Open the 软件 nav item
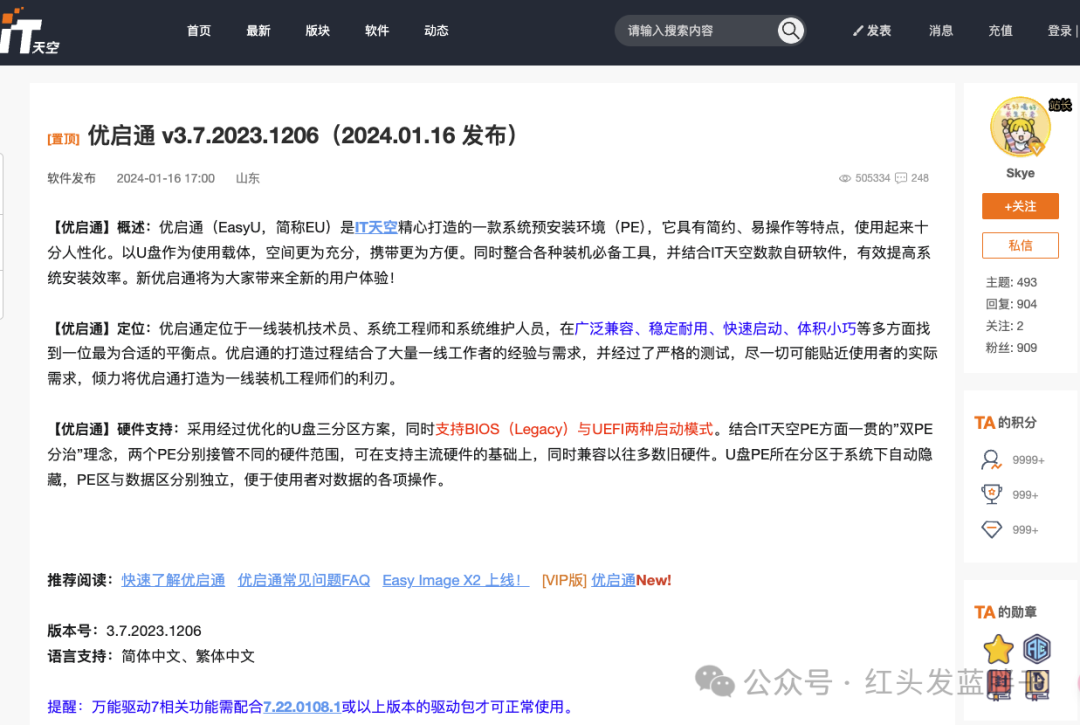The width and height of the screenshot is (1080, 725). (x=377, y=31)
